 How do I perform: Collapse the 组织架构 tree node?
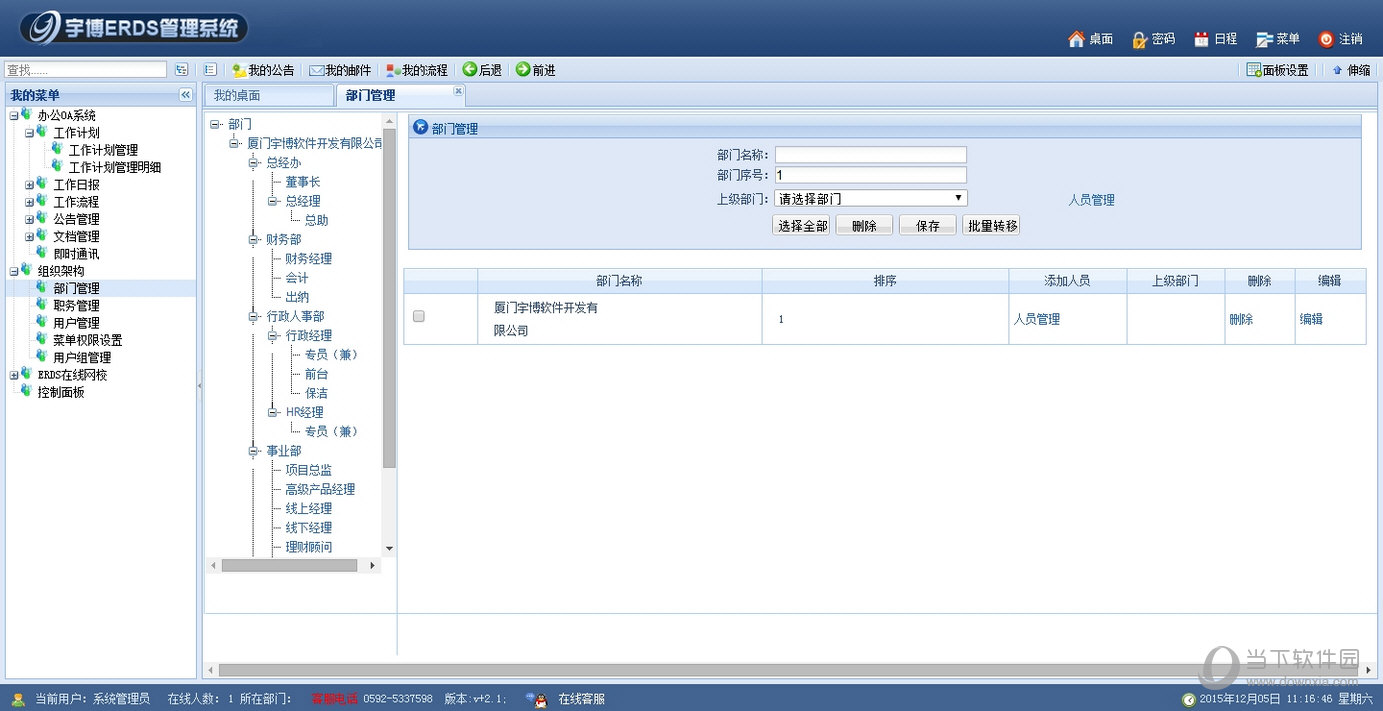click(x=14, y=271)
